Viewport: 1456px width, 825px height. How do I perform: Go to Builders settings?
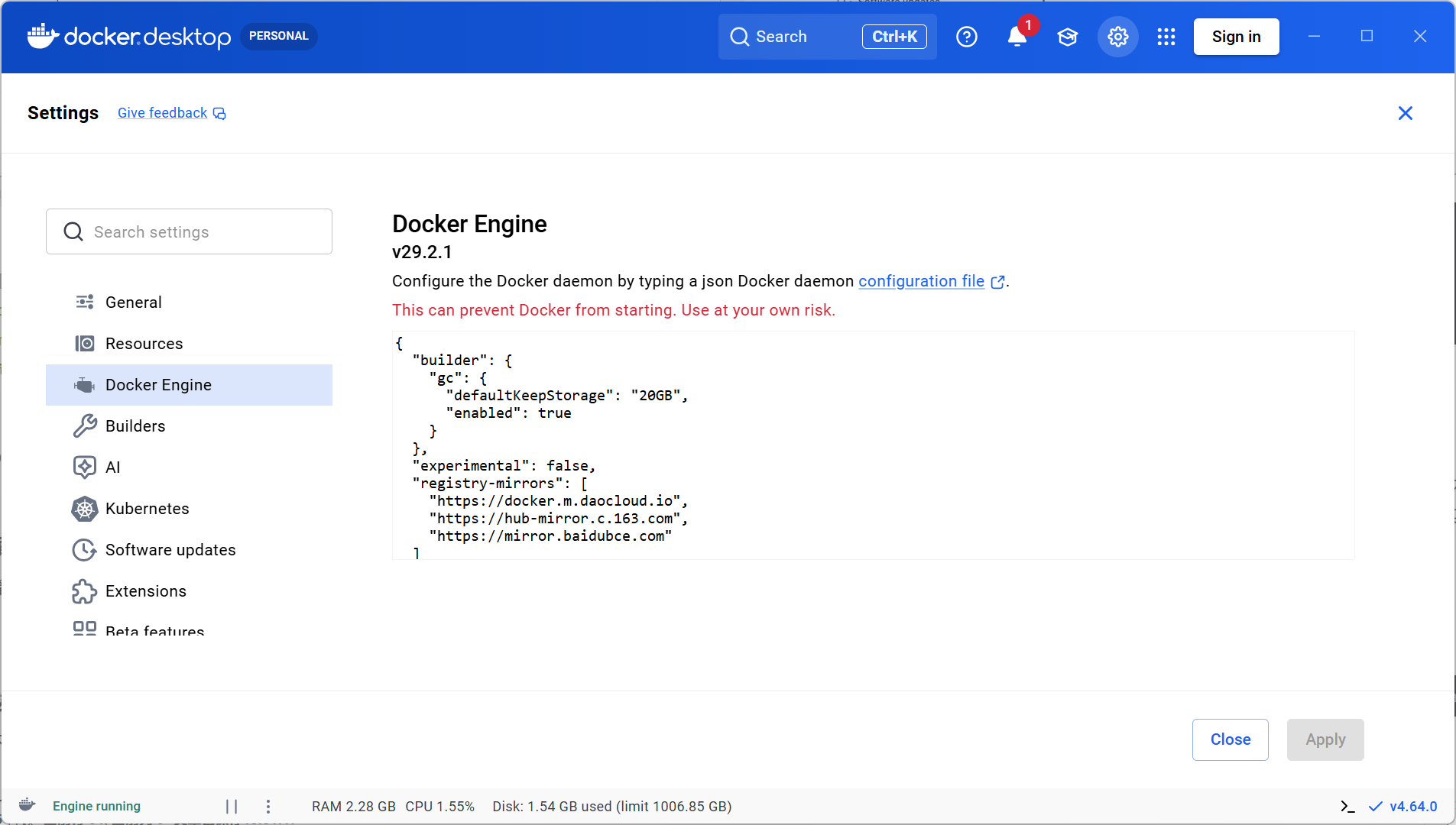coord(189,426)
